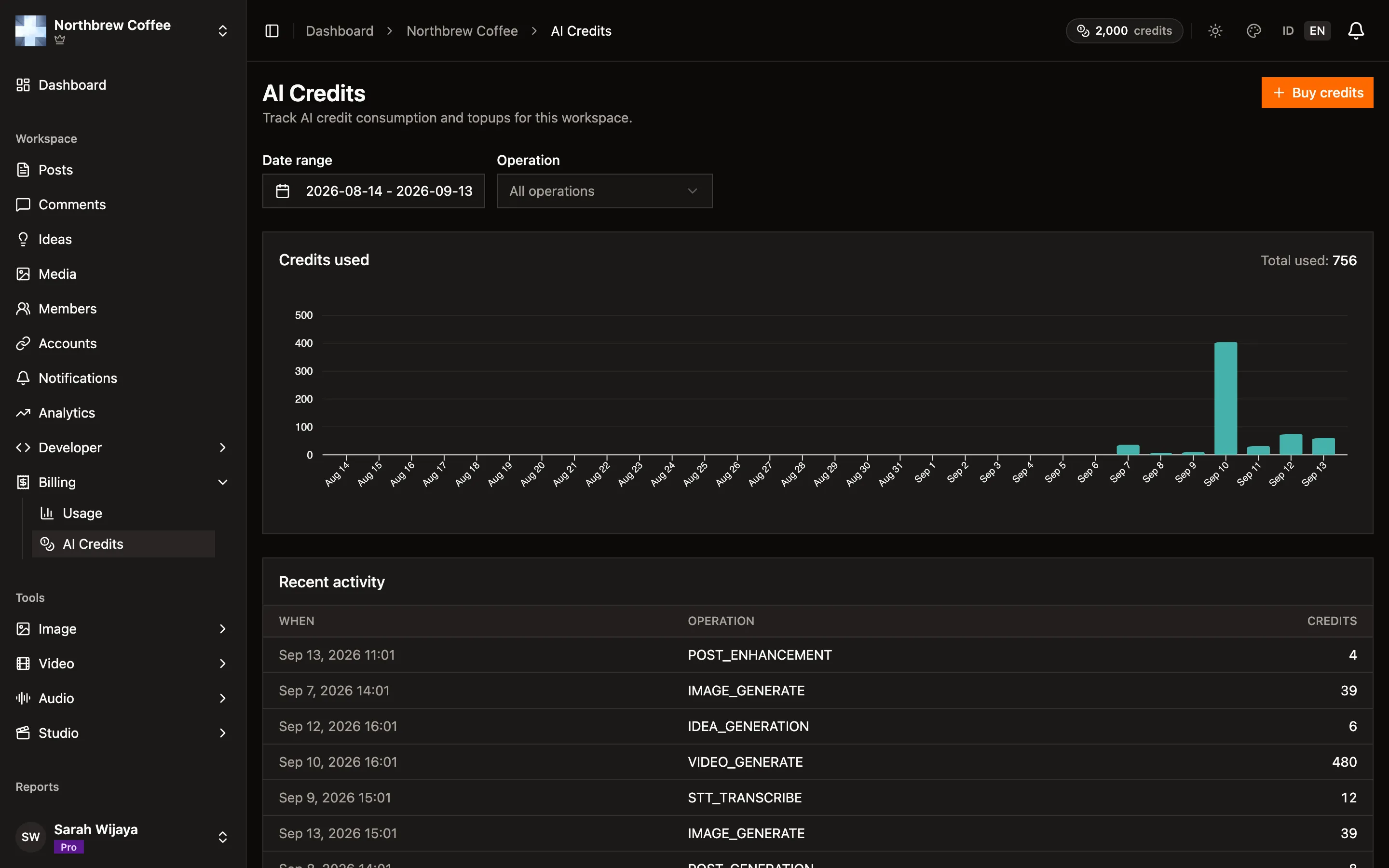Switch language to ID
This screenshot has width=1389, height=868.
tap(1288, 31)
